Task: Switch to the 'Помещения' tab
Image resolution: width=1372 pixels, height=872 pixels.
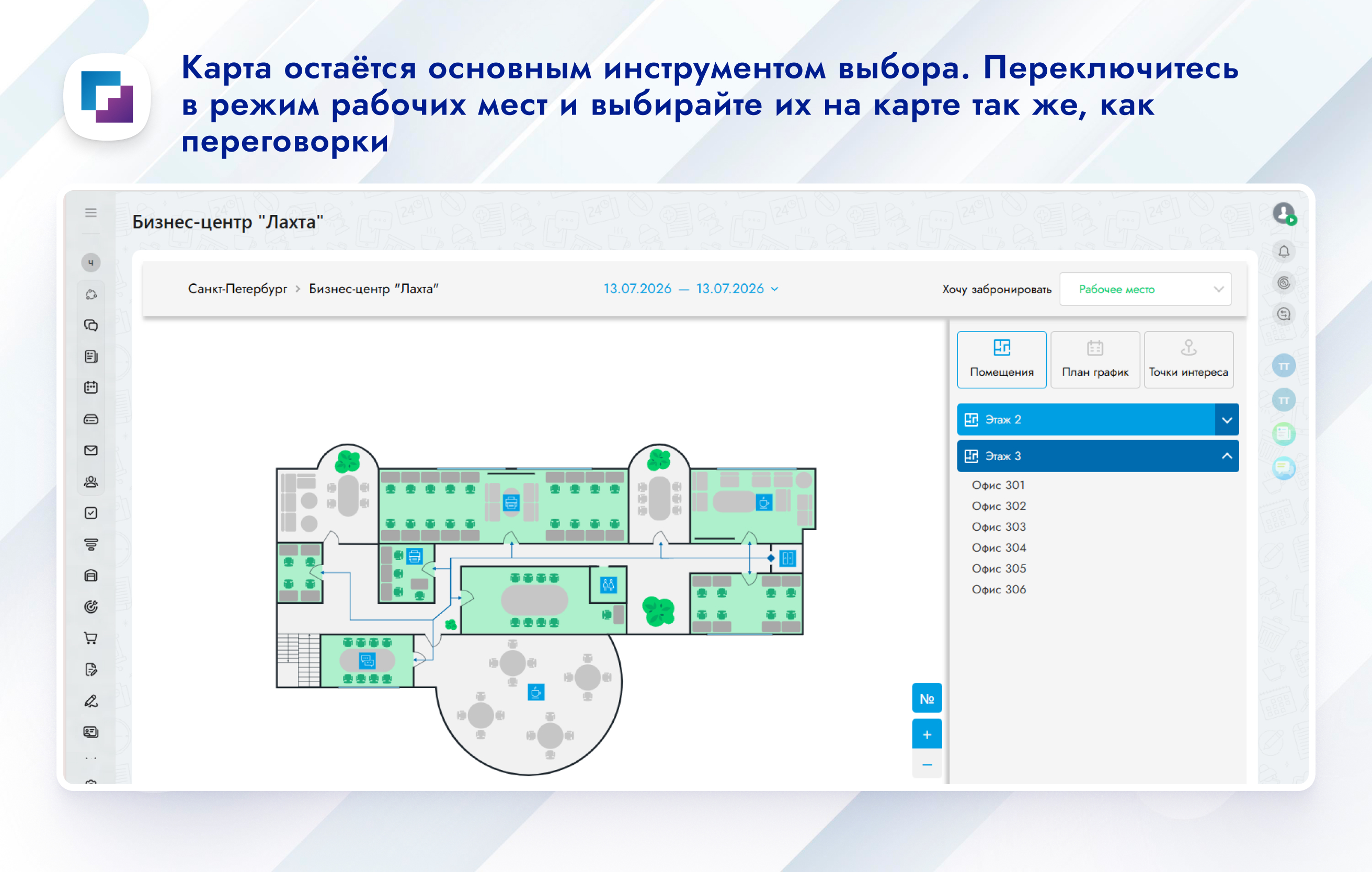Action: coord(1002,360)
